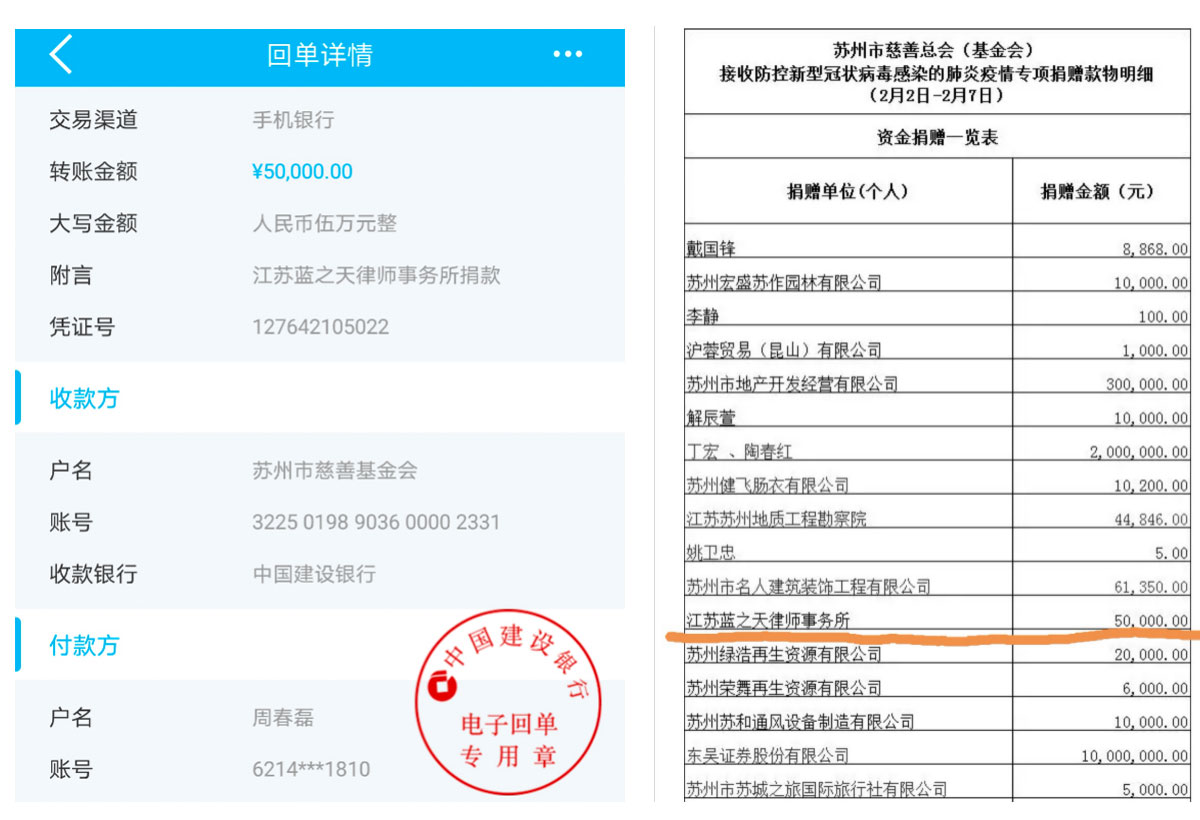
Task: Tap the back arrow in receipt header
Action: [x=61, y=54]
